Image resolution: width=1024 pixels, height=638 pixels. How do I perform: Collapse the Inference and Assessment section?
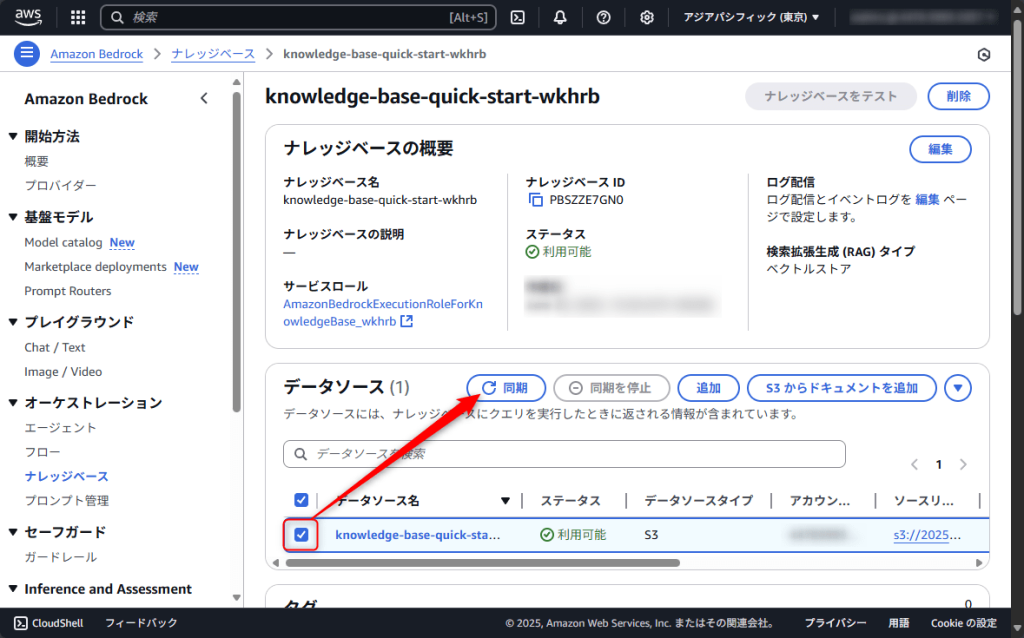click(x=13, y=589)
